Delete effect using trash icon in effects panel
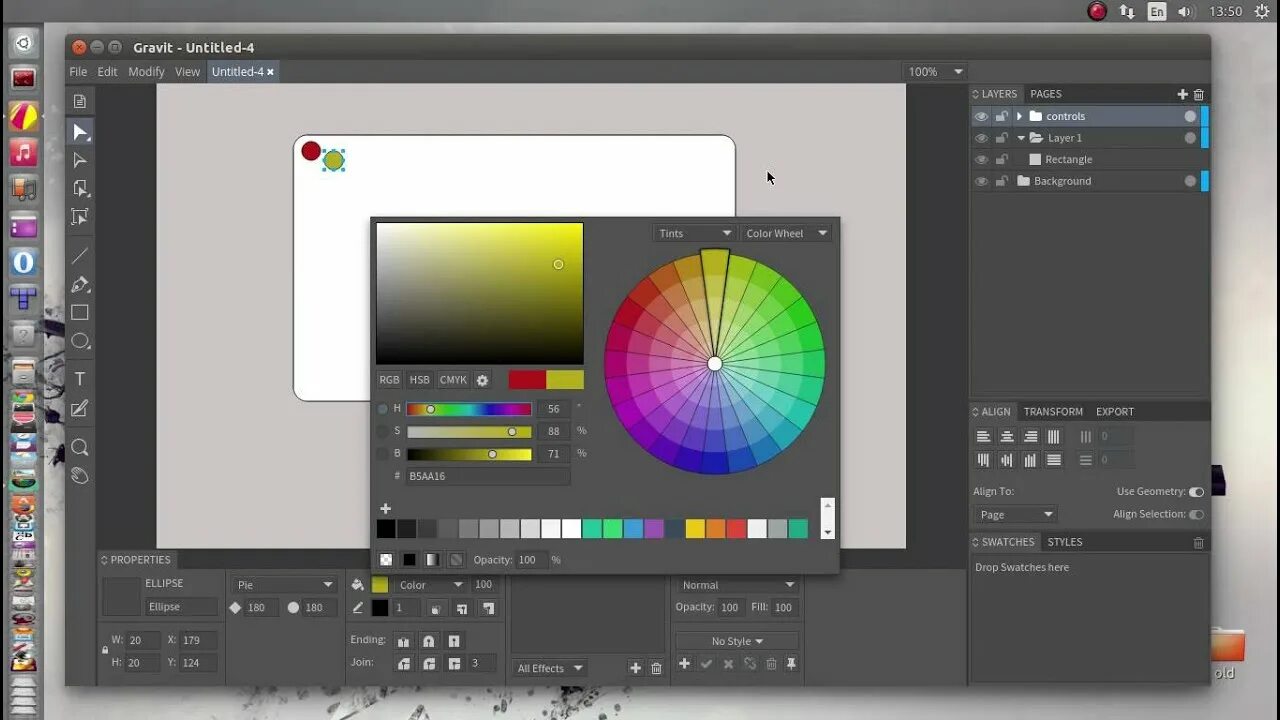Screen dimensions: 1280x720 [656, 668]
